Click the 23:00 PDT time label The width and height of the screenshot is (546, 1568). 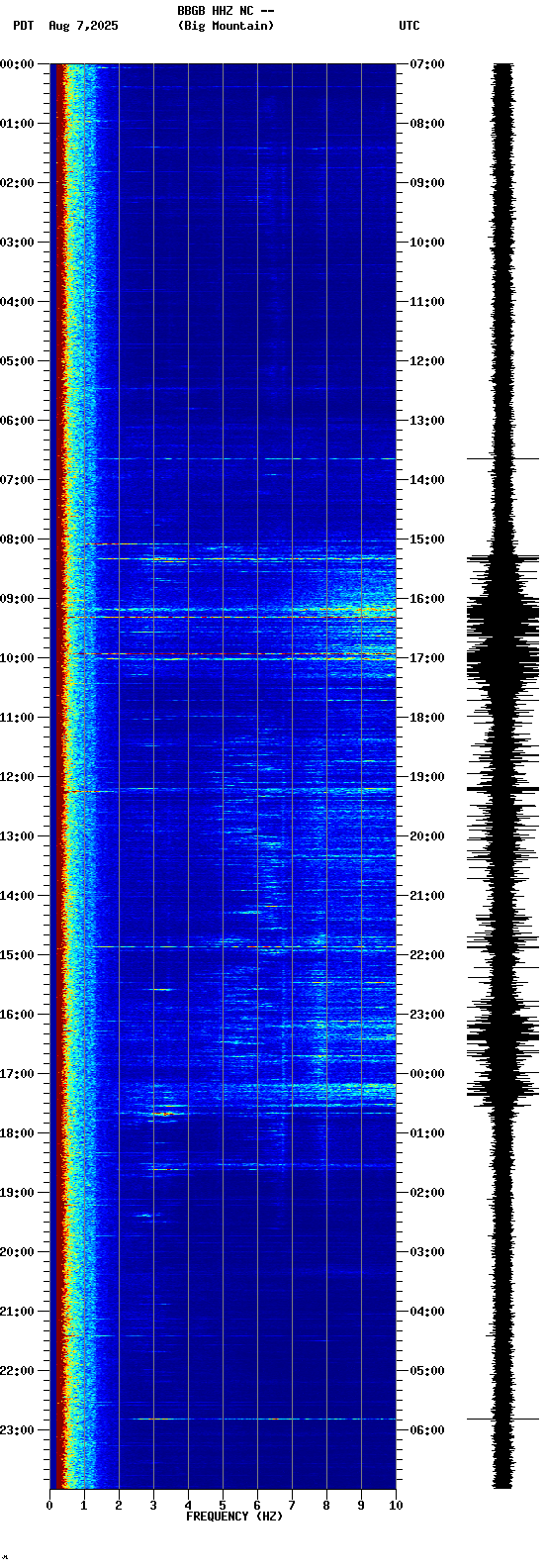17,1430
